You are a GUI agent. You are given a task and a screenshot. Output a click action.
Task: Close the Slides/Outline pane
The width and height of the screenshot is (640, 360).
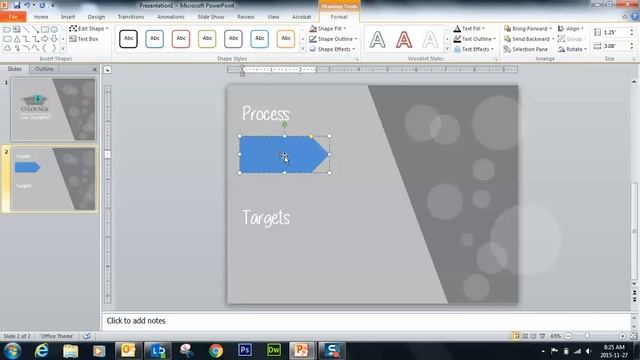pyautogui.click(x=95, y=69)
